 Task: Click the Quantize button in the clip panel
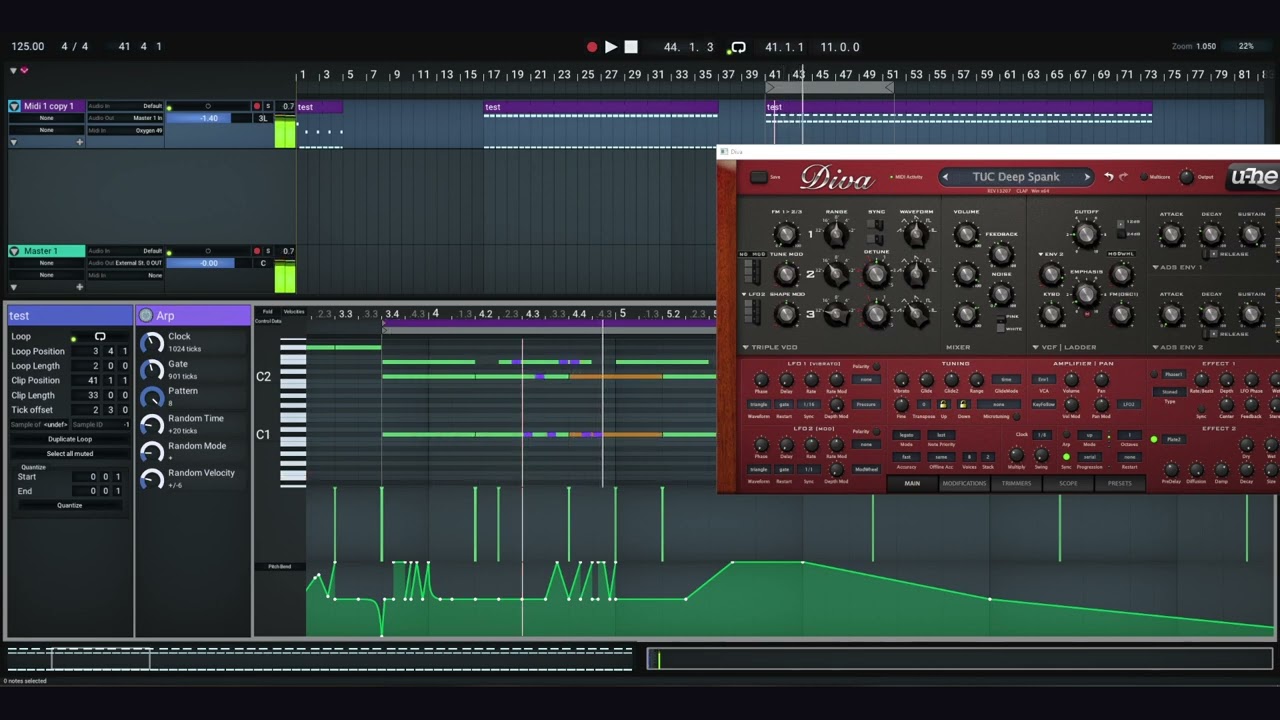[68, 505]
